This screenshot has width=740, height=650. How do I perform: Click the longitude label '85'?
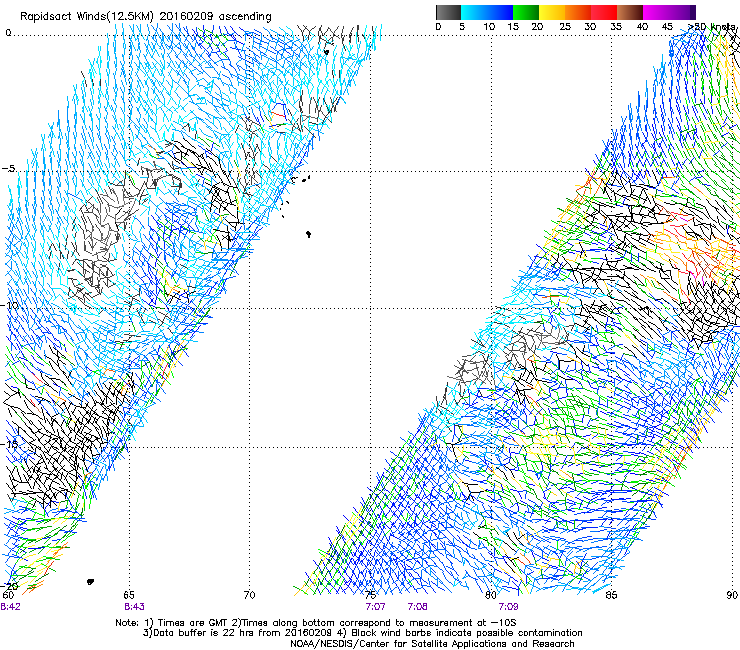(611, 595)
